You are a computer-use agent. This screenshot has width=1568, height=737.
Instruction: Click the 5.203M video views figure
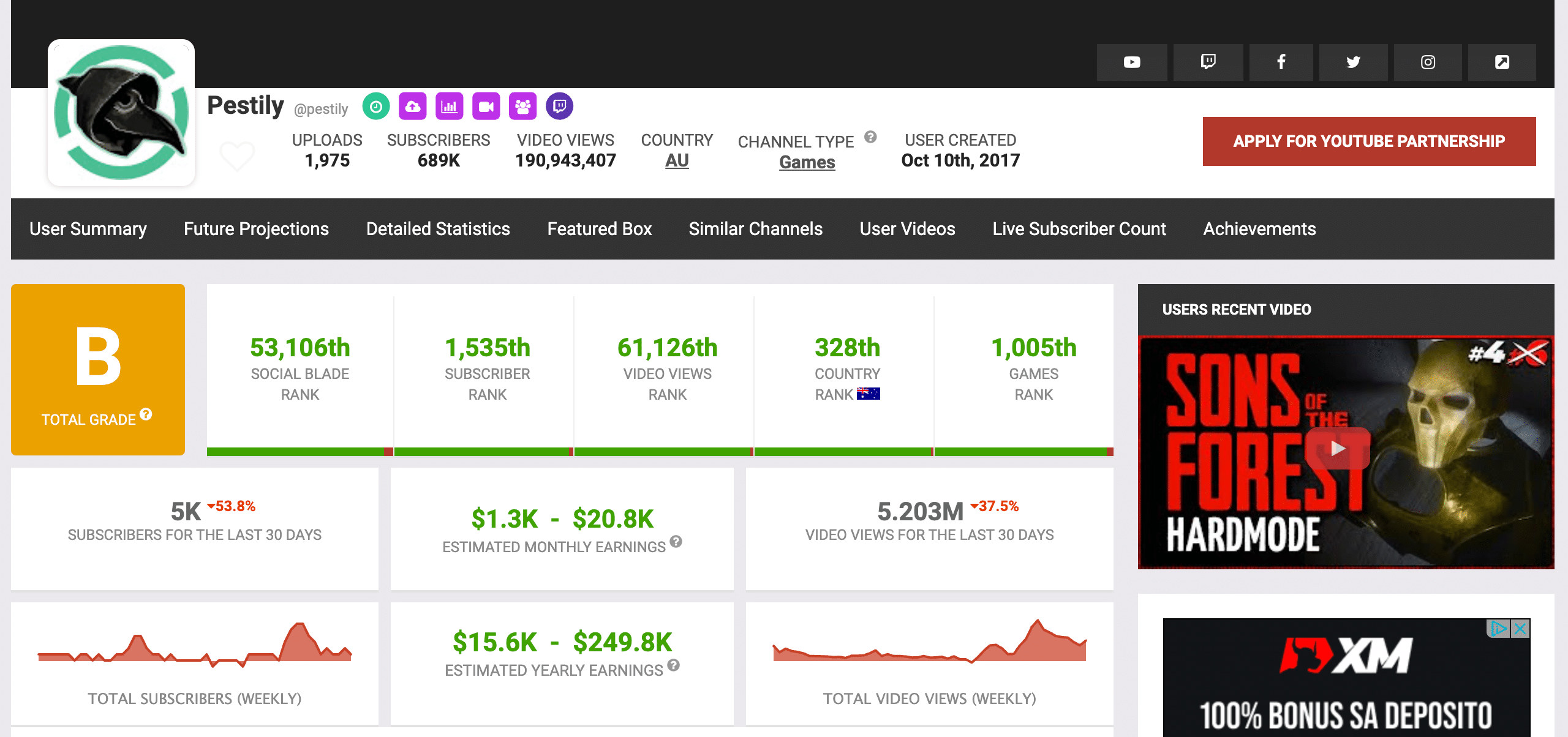click(921, 512)
